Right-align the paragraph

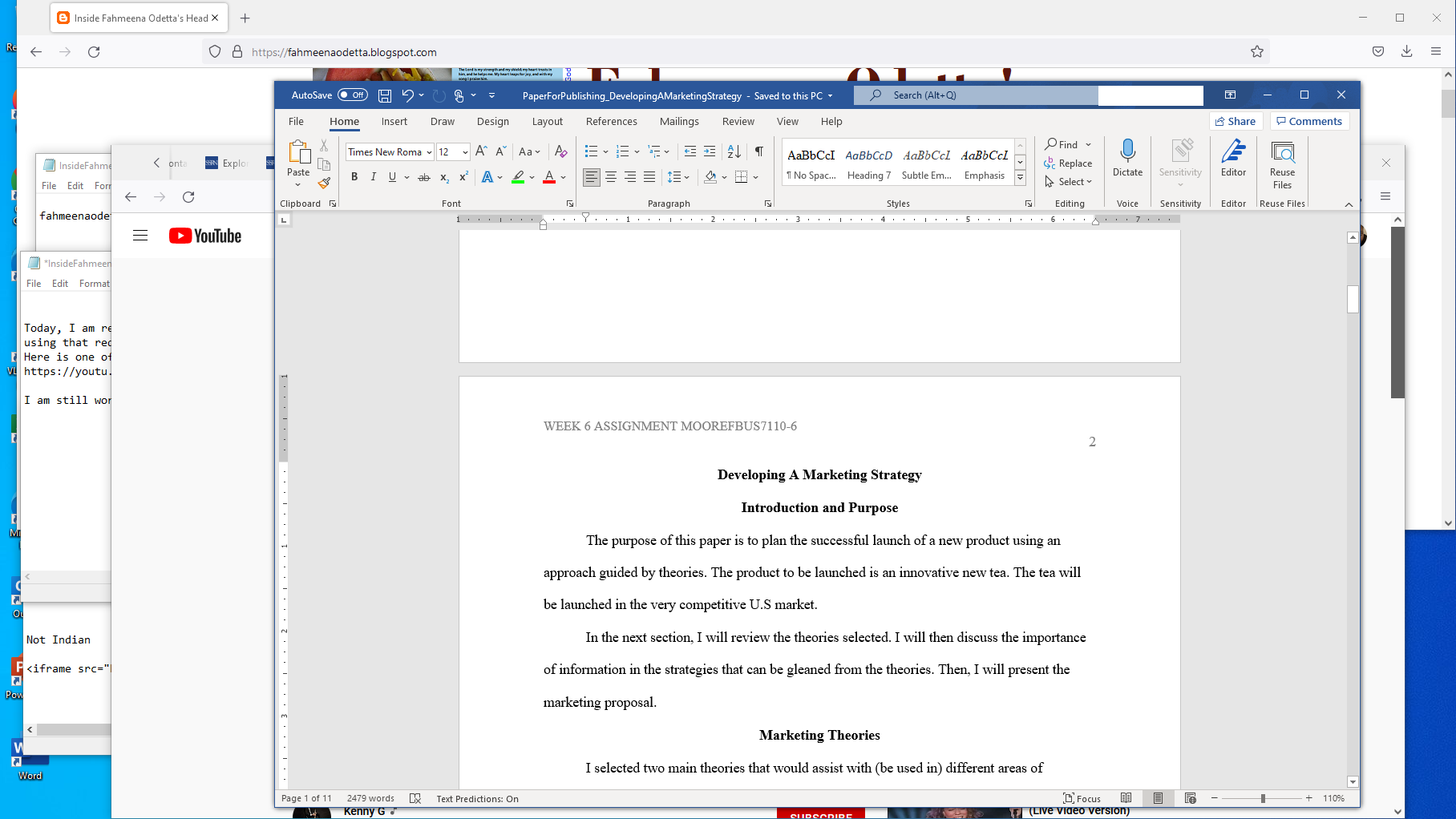click(630, 177)
